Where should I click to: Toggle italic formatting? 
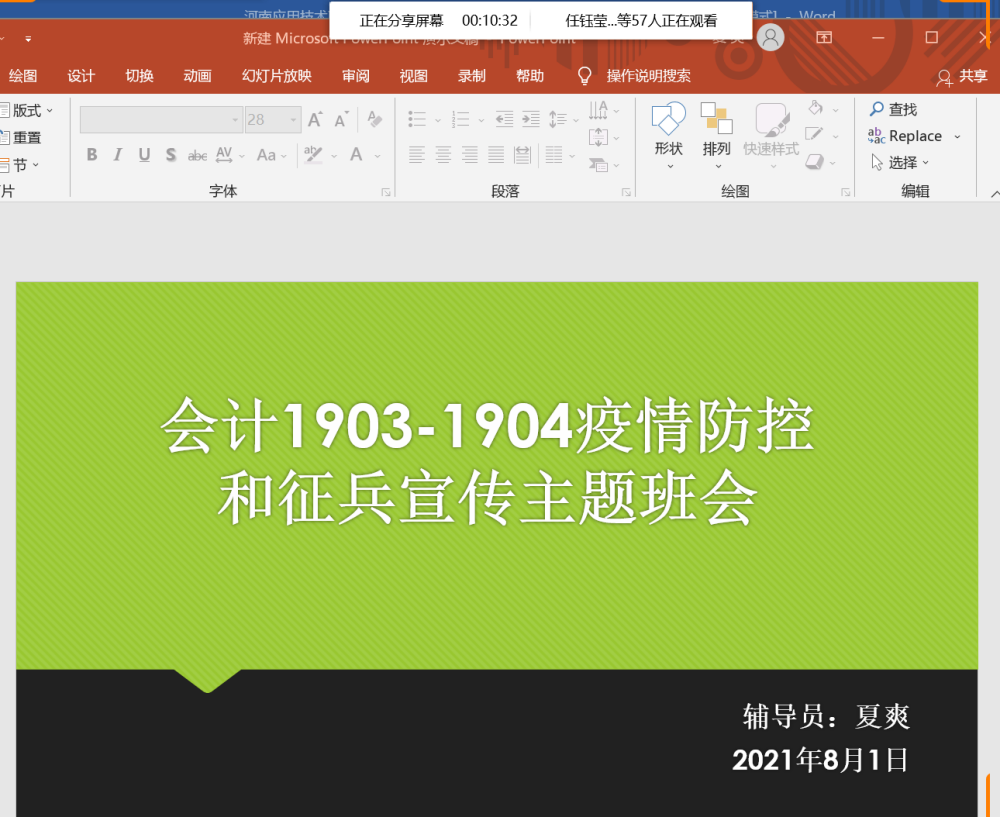point(118,155)
